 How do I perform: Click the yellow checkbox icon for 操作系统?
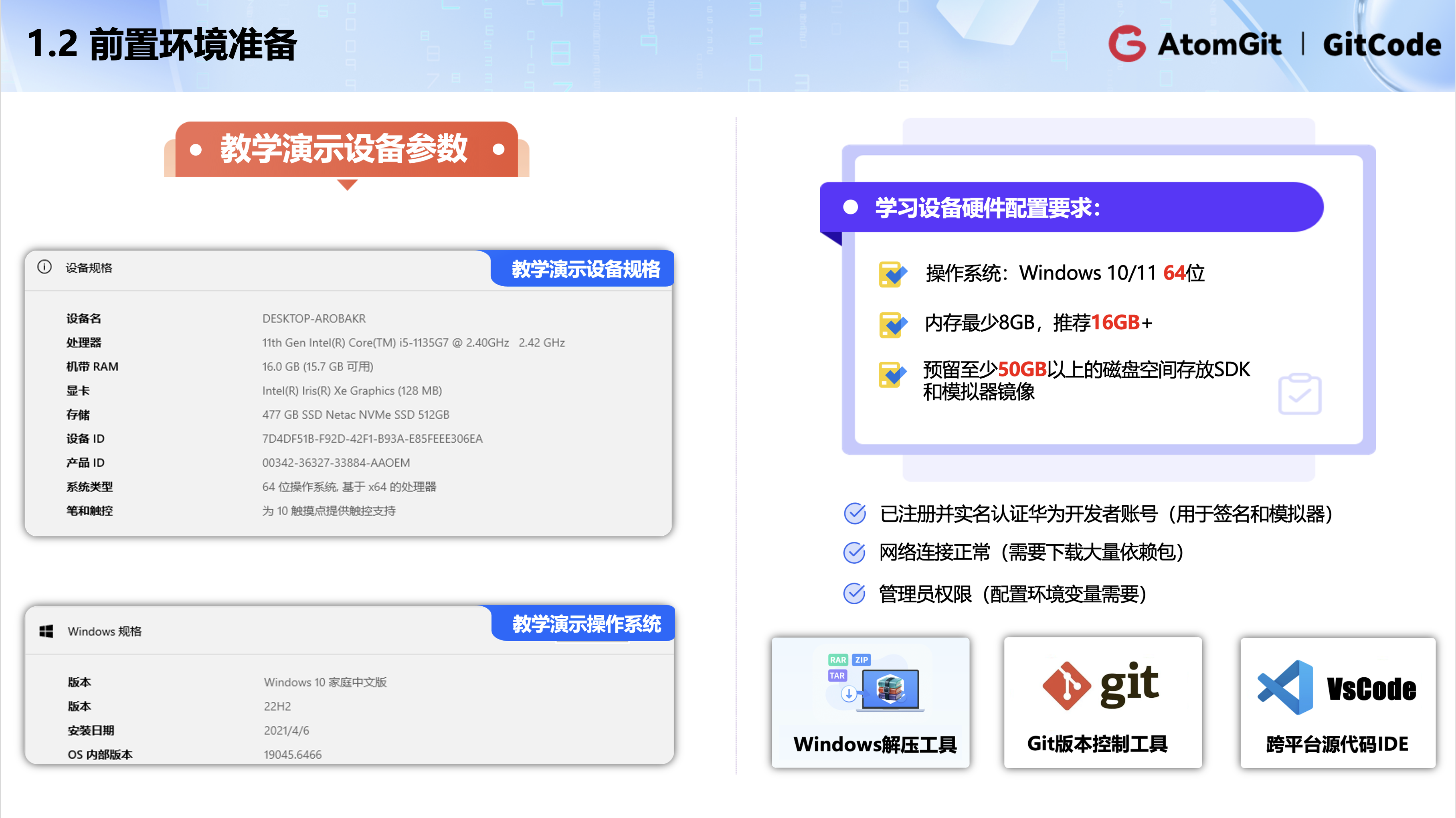(892, 273)
